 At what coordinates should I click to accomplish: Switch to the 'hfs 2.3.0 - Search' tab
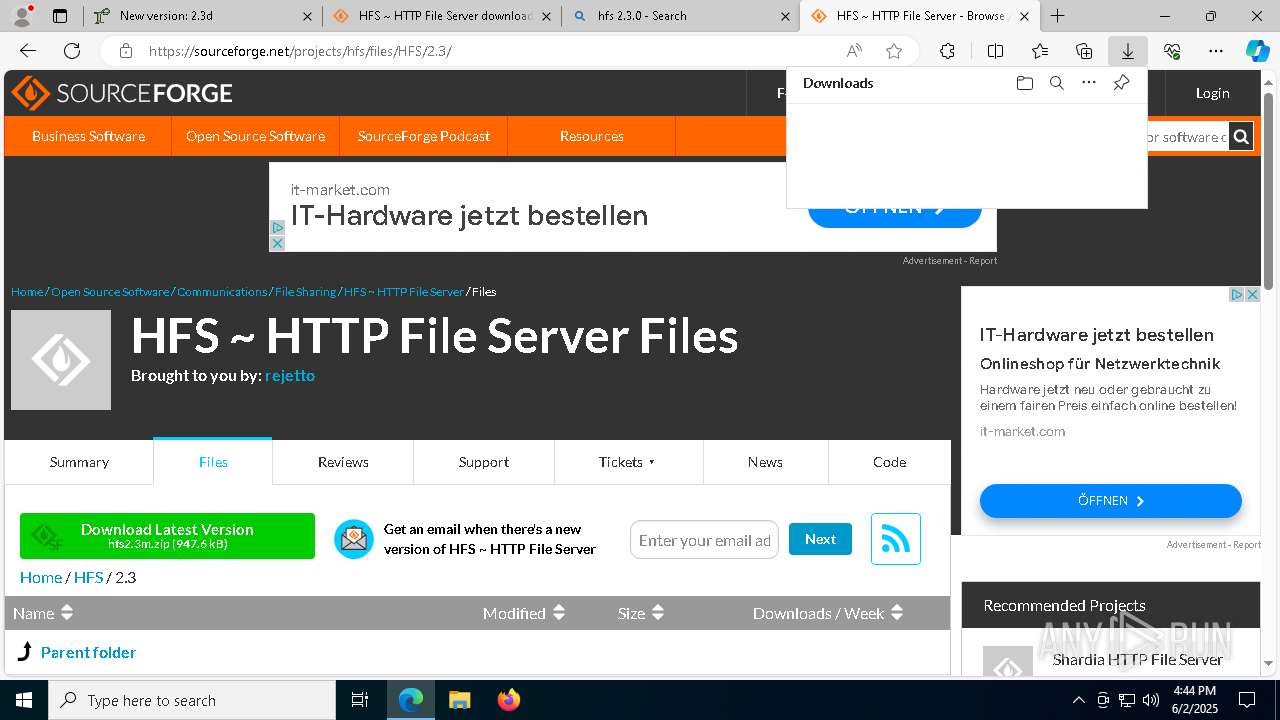[x=680, y=16]
